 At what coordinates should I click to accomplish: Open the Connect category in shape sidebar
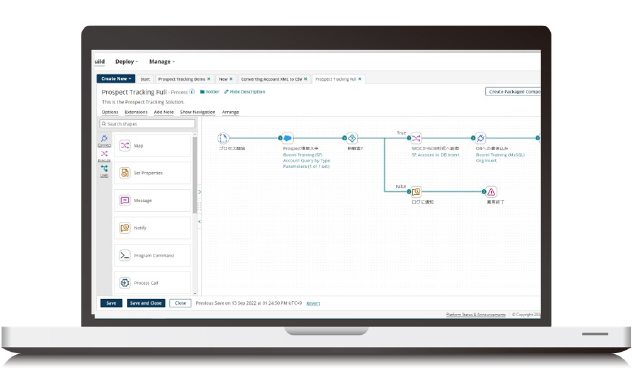[x=104, y=141]
